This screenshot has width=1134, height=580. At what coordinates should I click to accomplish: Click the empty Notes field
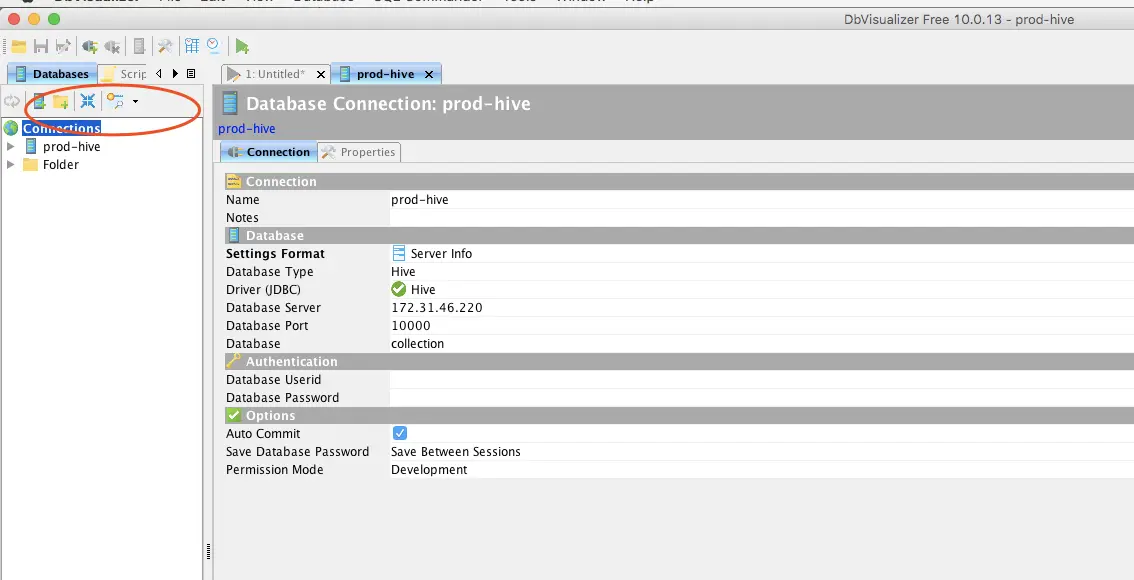762,218
